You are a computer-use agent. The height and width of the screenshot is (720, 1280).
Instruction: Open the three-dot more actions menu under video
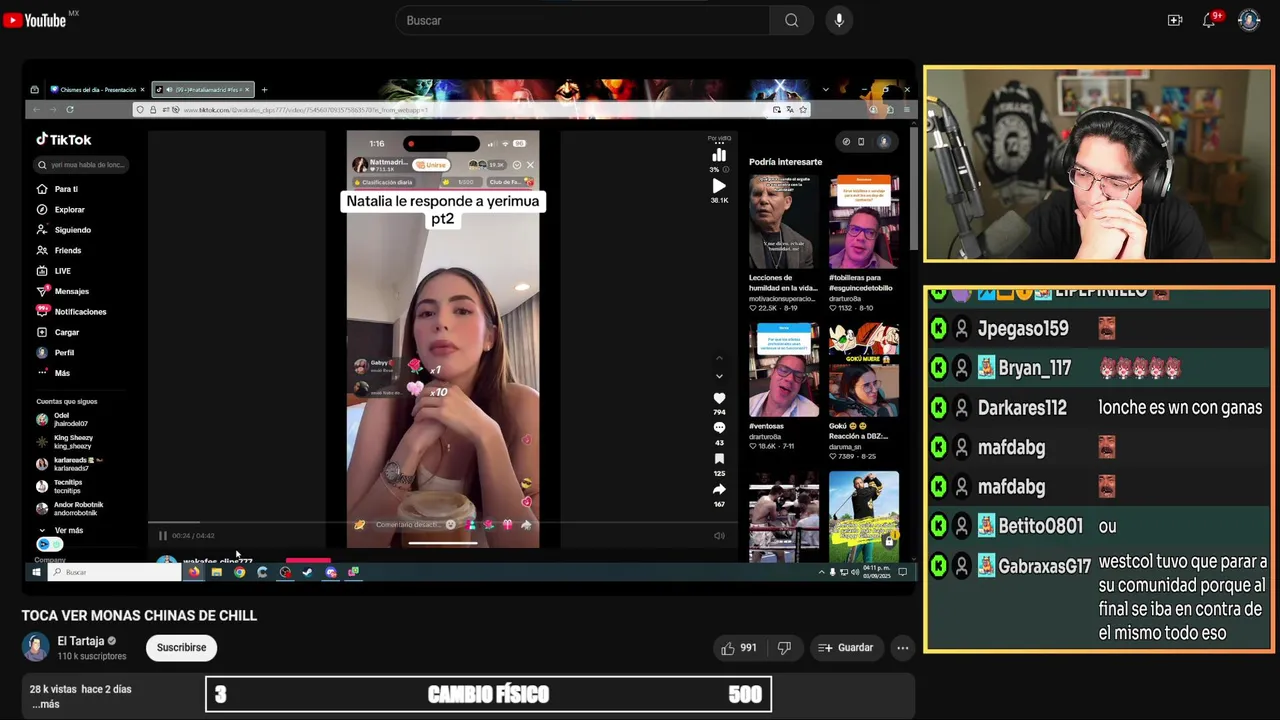[902, 648]
